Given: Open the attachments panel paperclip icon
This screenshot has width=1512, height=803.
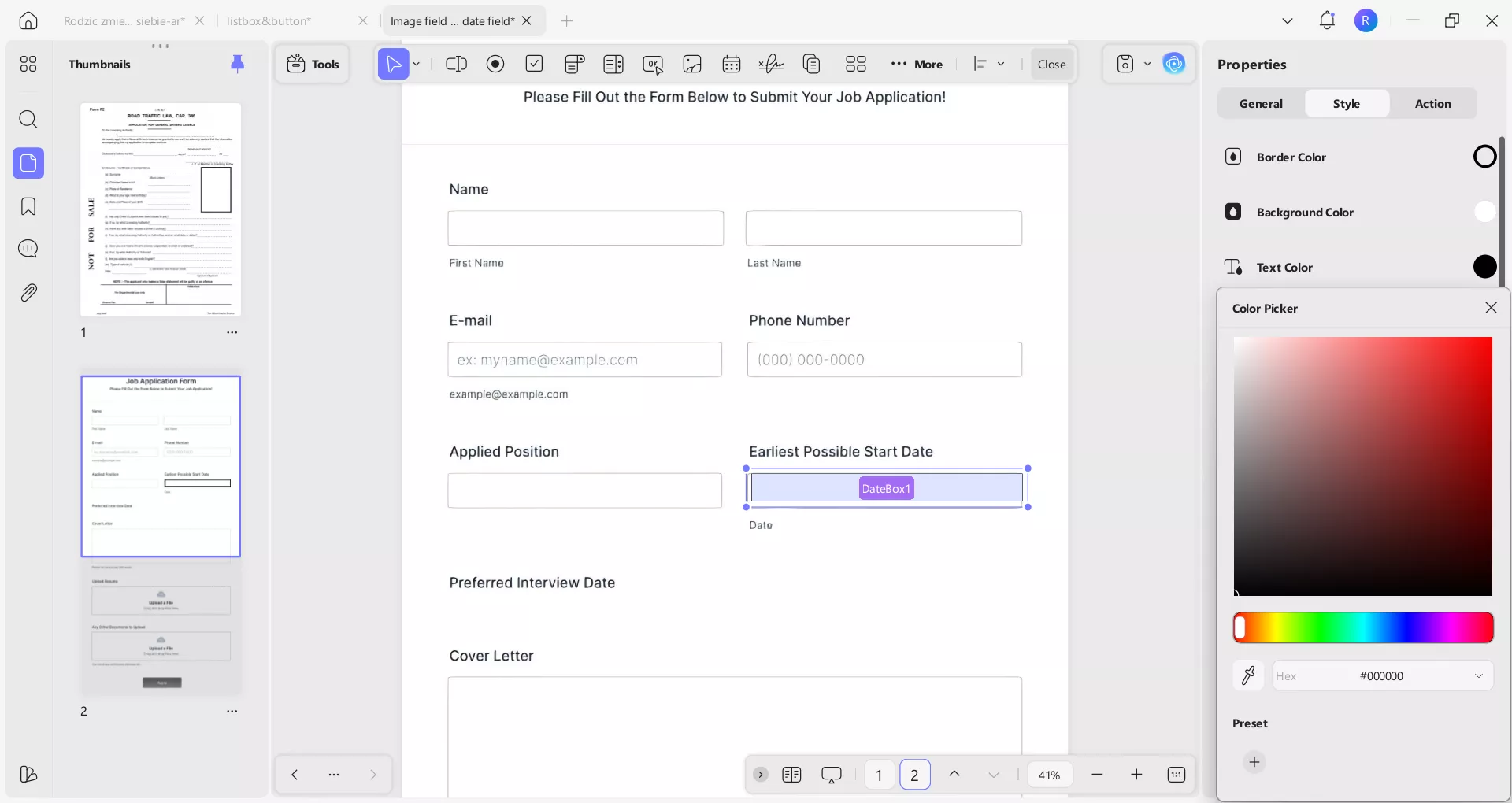Looking at the screenshot, I should pyautogui.click(x=28, y=293).
